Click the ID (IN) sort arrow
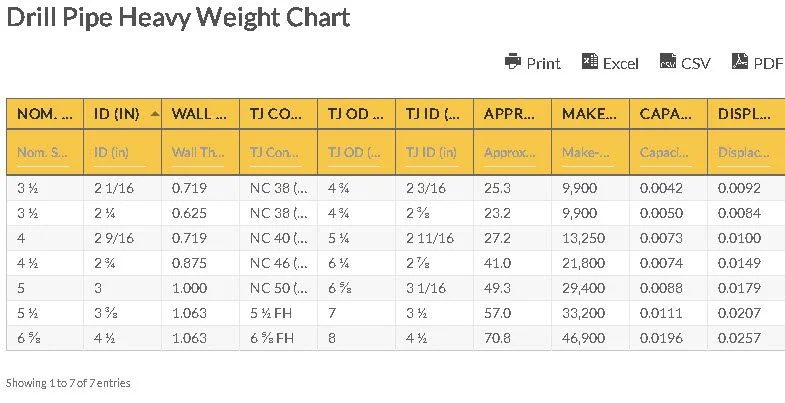The width and height of the screenshot is (785, 403). [154, 113]
